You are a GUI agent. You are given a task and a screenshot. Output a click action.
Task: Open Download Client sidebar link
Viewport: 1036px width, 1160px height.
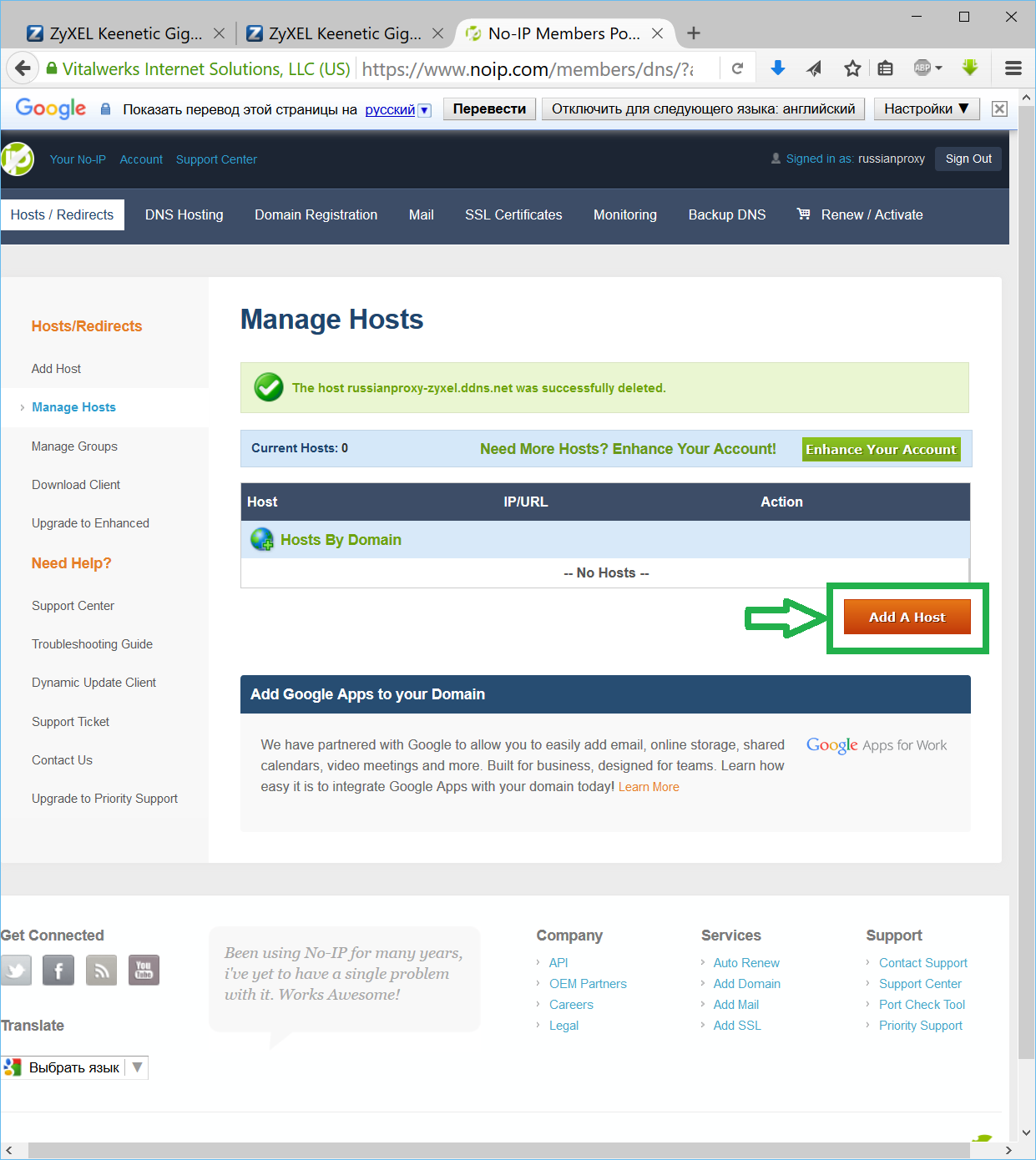click(x=76, y=485)
